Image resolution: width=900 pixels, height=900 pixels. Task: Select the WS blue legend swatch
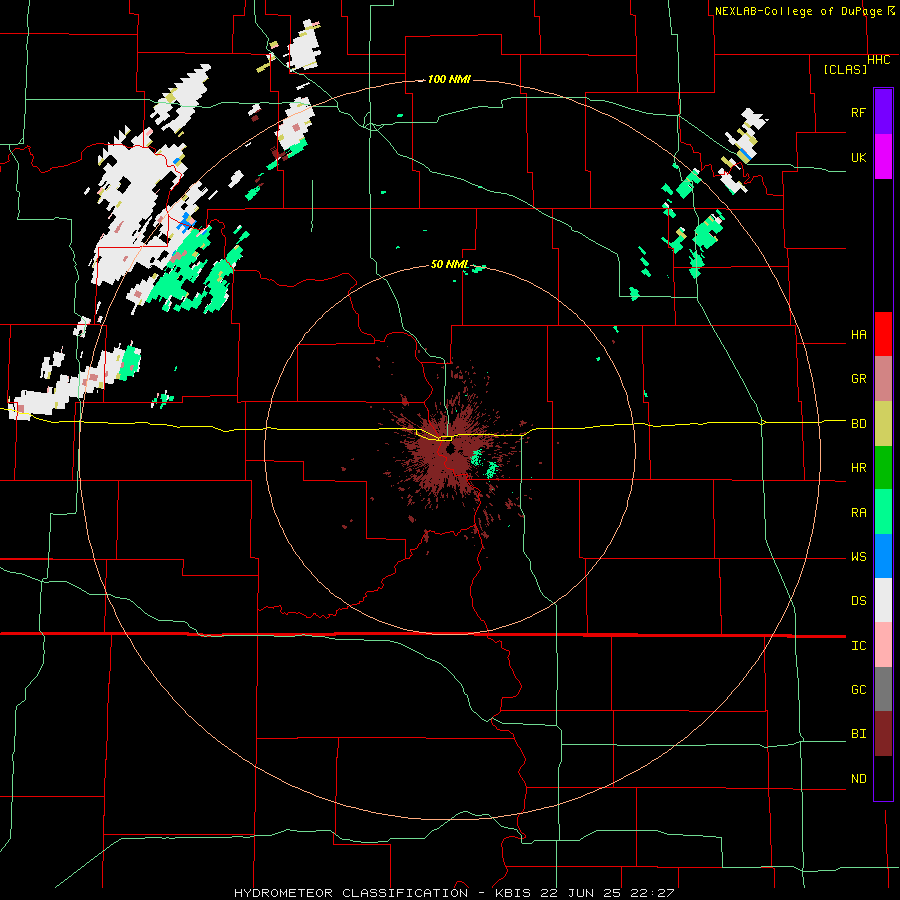click(x=883, y=556)
